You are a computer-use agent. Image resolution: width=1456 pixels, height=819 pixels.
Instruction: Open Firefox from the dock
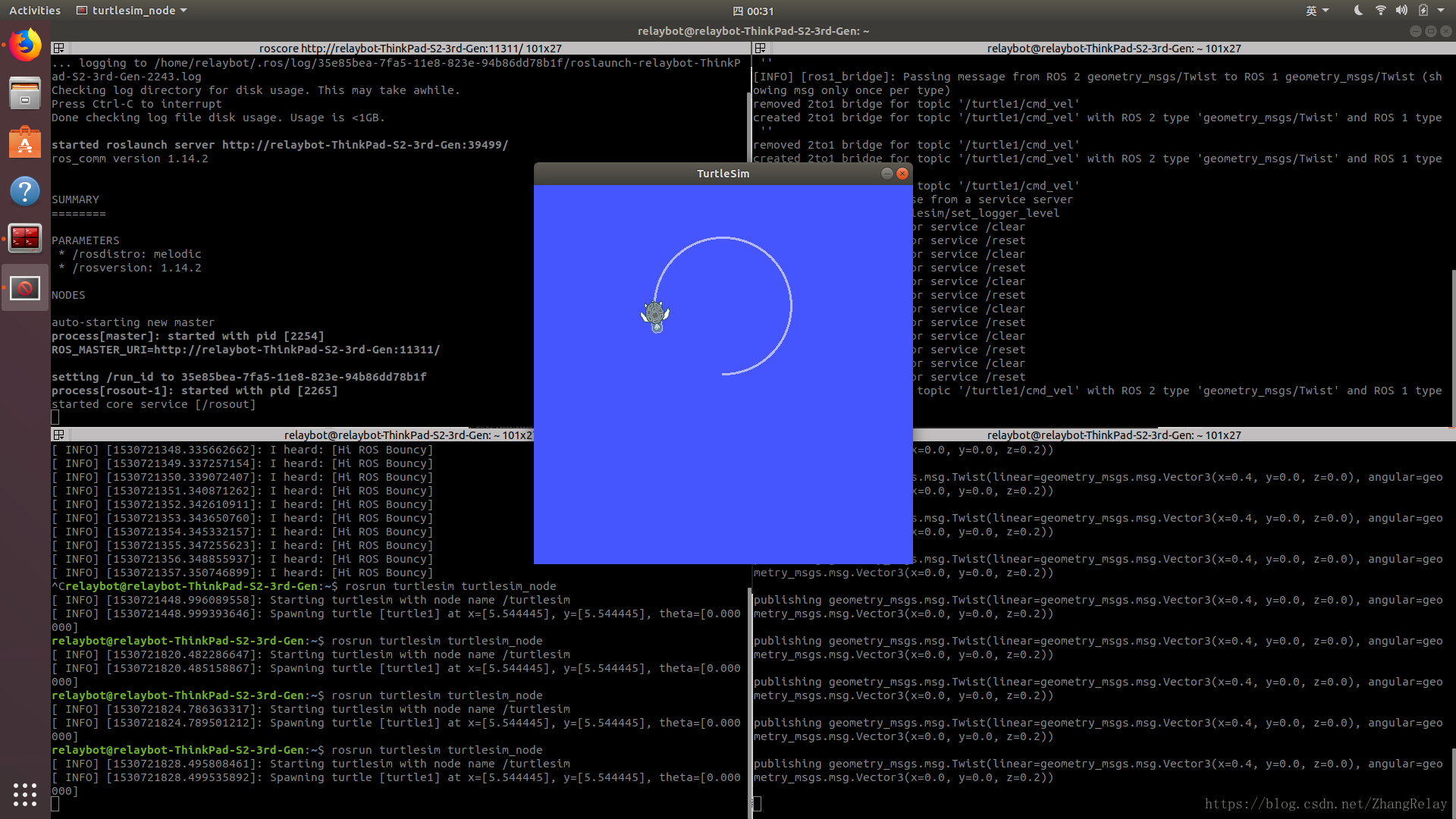click(x=25, y=45)
